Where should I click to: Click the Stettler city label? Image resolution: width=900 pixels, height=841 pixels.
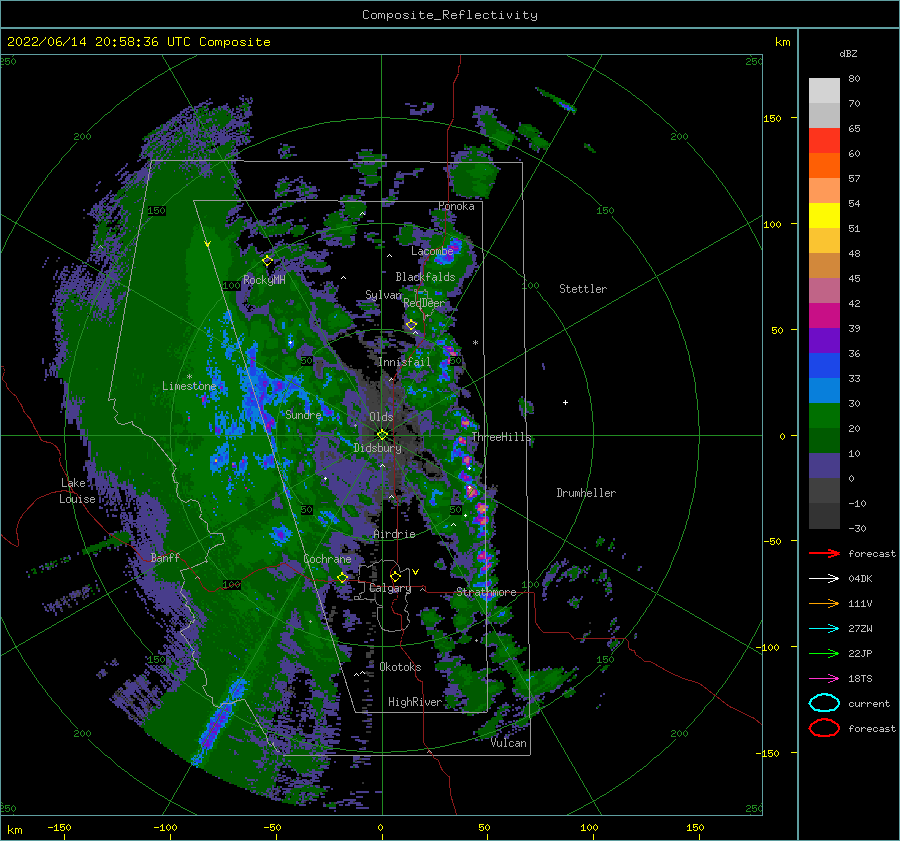[x=583, y=289]
